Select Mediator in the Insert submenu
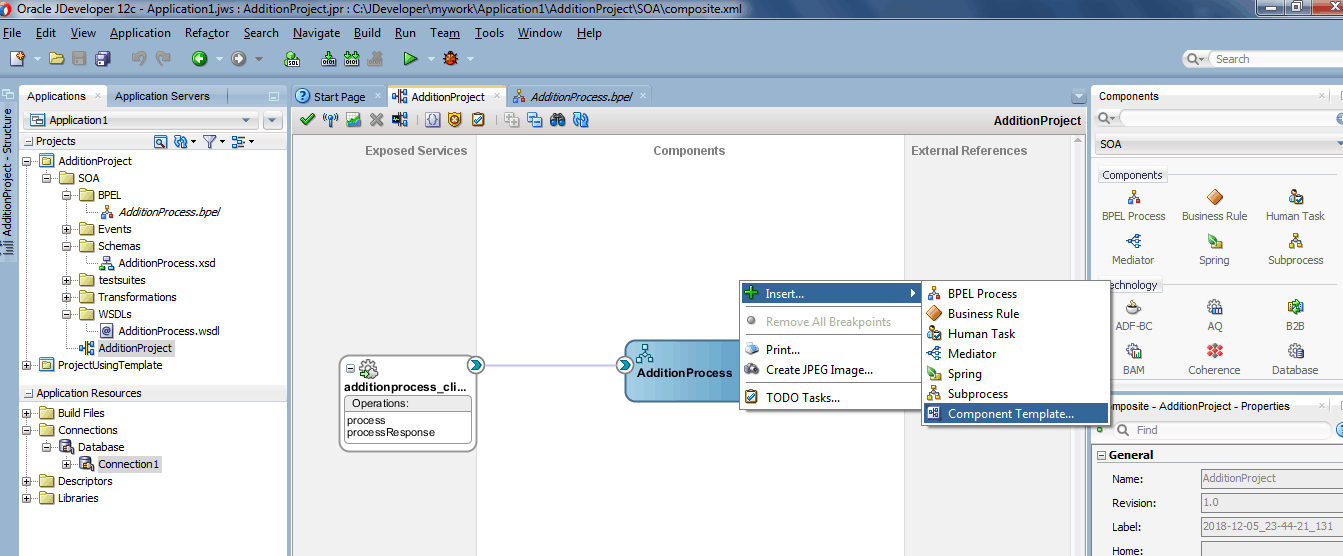The width and height of the screenshot is (1343, 556). tap(971, 354)
